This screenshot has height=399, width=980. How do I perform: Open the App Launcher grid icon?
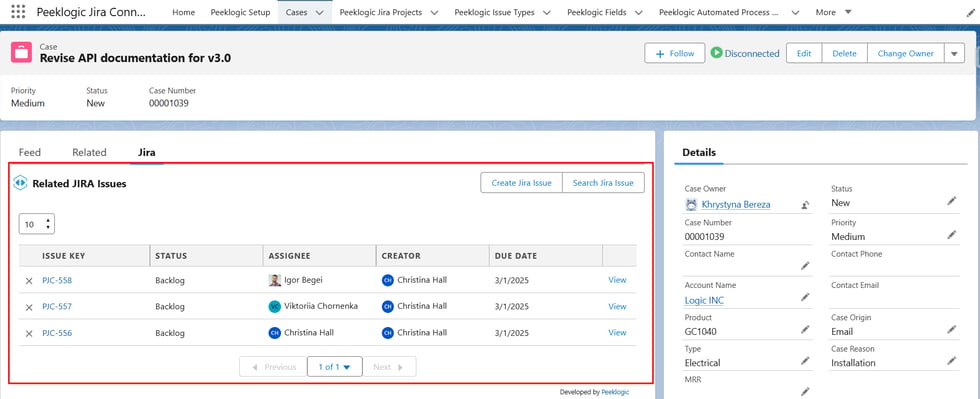tap(18, 12)
